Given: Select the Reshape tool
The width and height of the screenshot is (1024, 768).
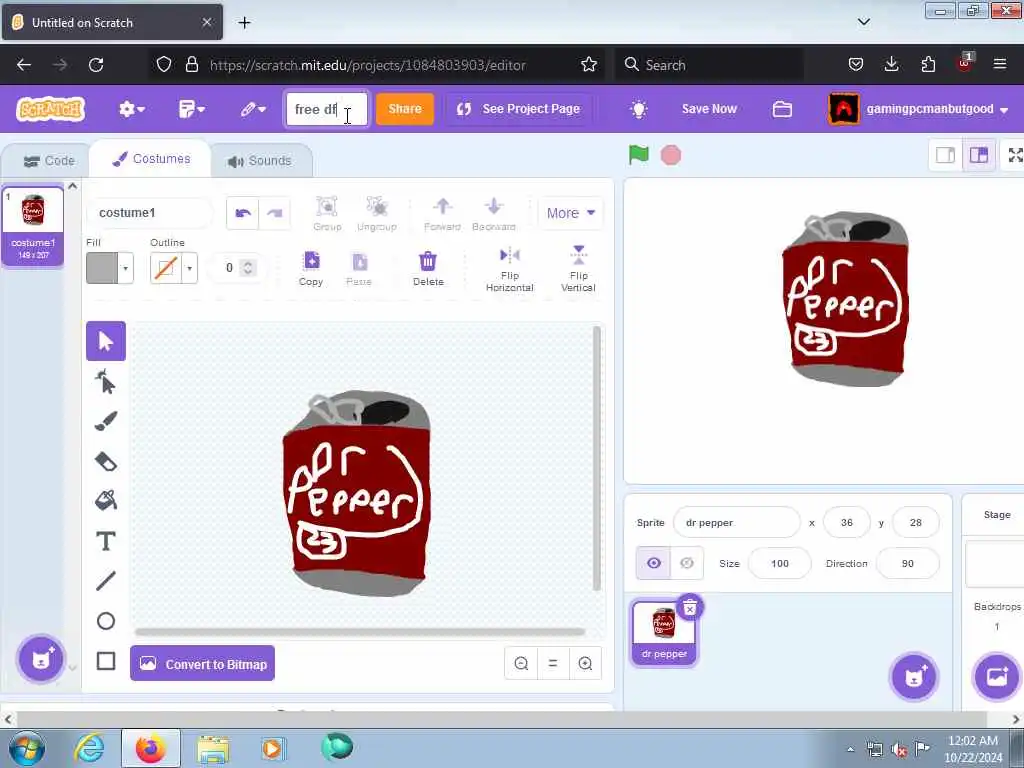Looking at the screenshot, I should (x=106, y=382).
